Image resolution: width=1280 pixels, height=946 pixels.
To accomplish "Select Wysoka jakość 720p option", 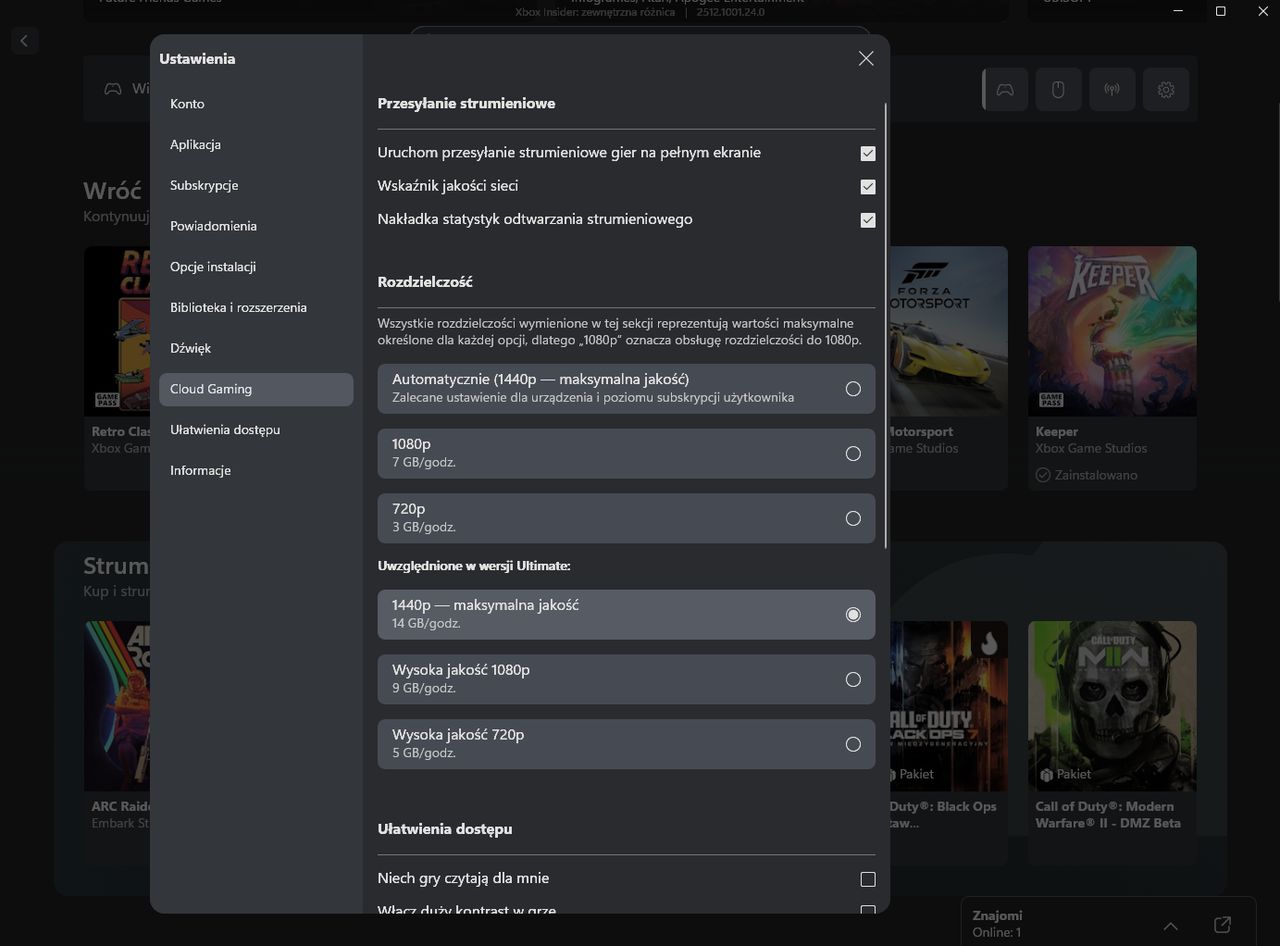I will [x=853, y=744].
